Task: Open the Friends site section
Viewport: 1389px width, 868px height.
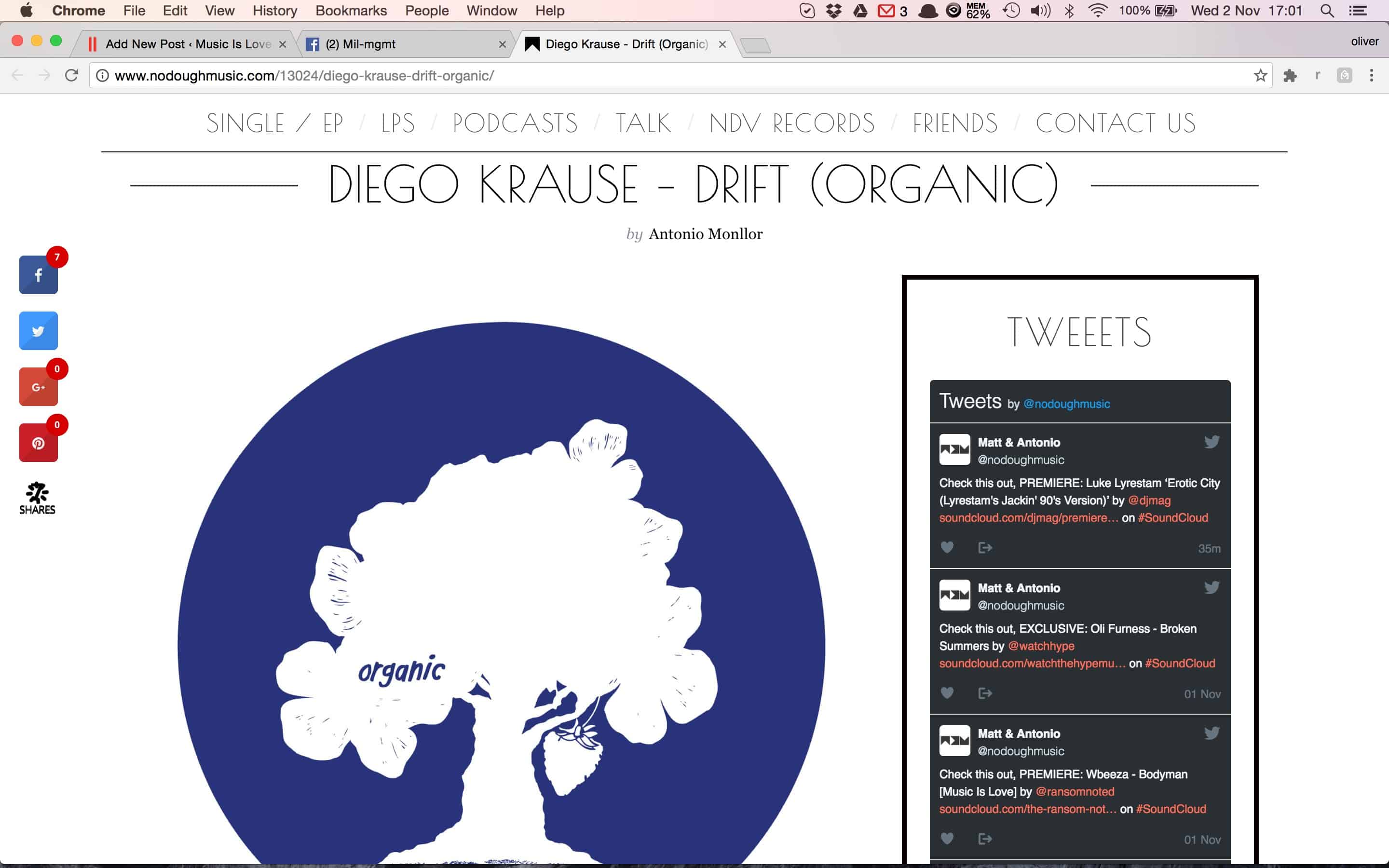Action: [954, 123]
